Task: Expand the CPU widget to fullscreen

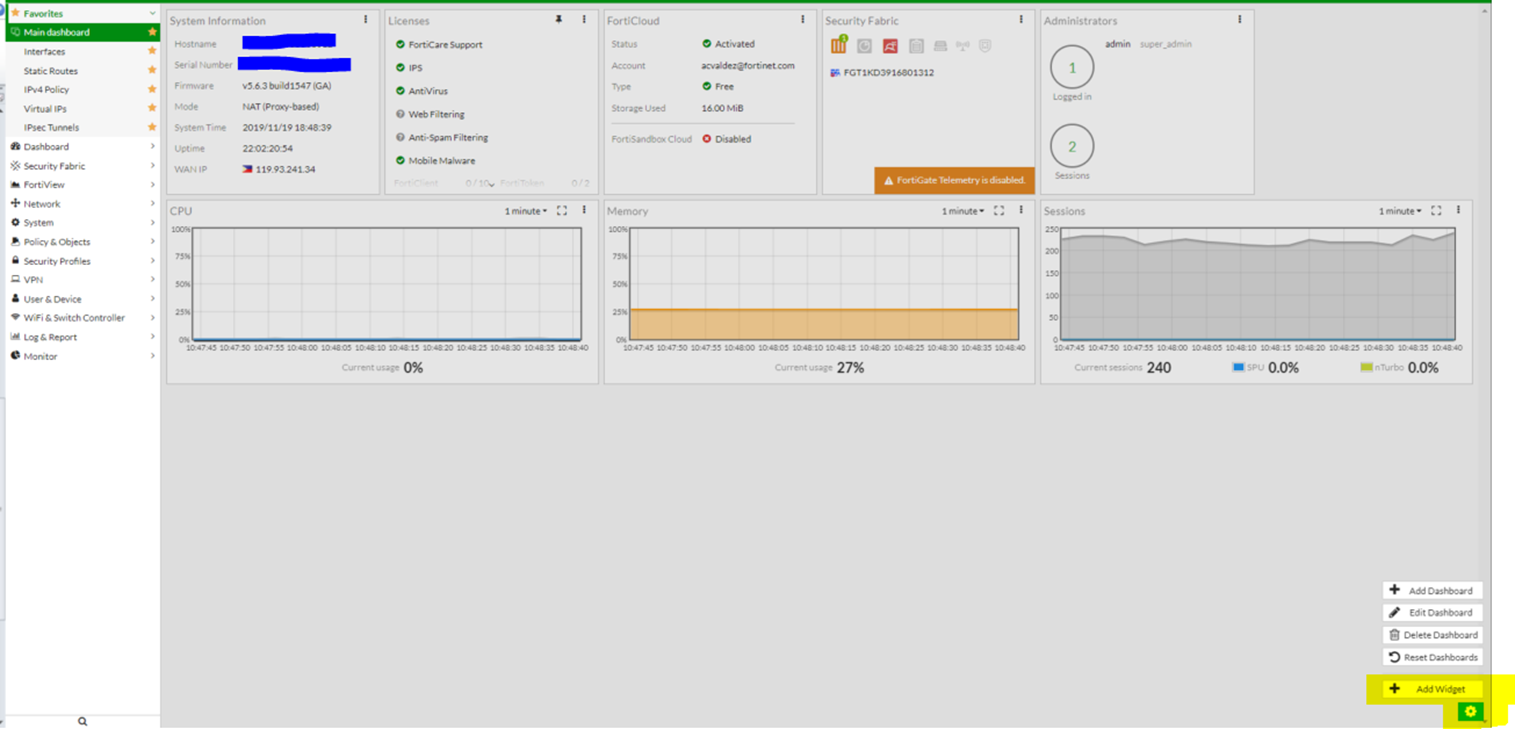Action: [562, 211]
